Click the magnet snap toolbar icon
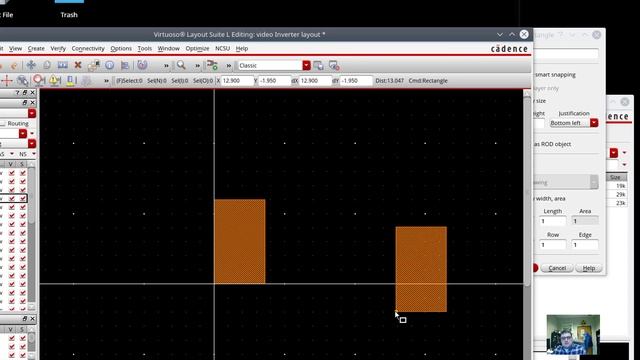Image resolution: width=640 pixels, height=360 pixels. click(142, 65)
